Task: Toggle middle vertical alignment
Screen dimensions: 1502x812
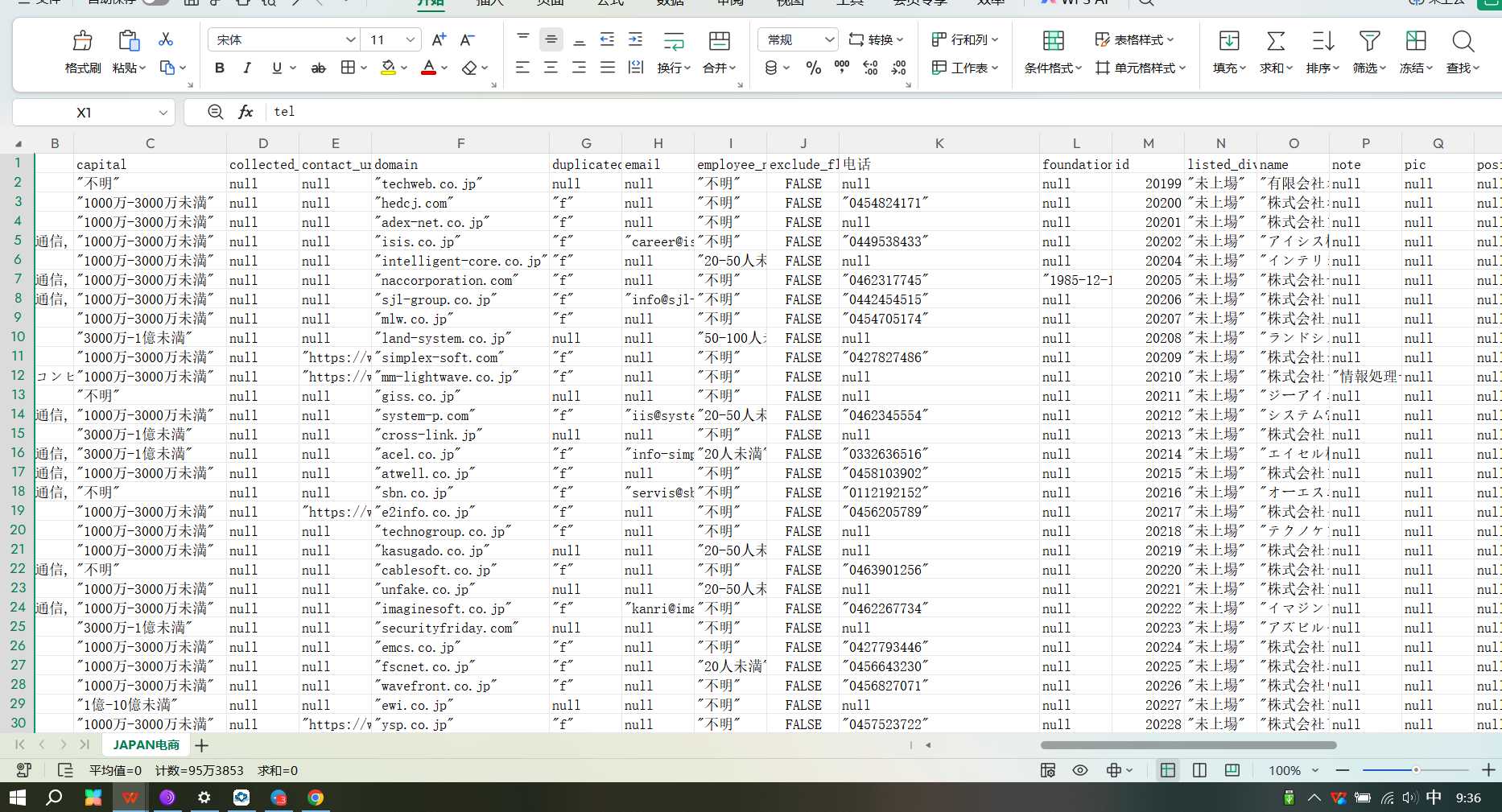Action: (551, 39)
